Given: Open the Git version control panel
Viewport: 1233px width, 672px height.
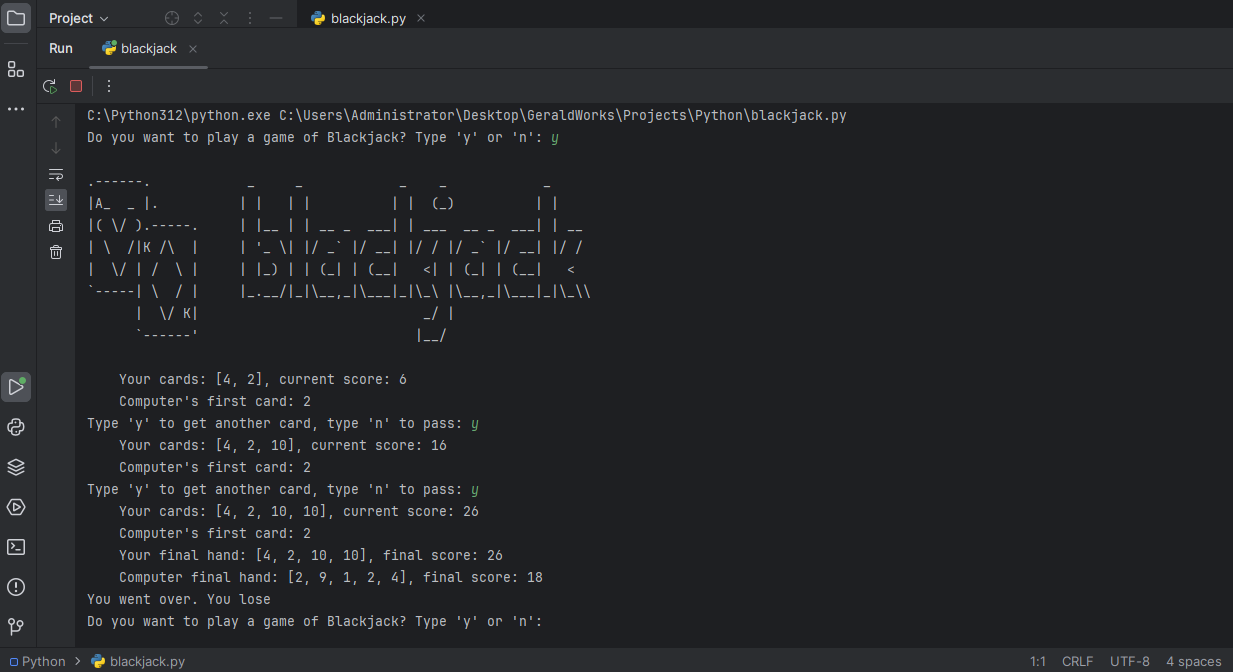Looking at the screenshot, I should (x=16, y=627).
